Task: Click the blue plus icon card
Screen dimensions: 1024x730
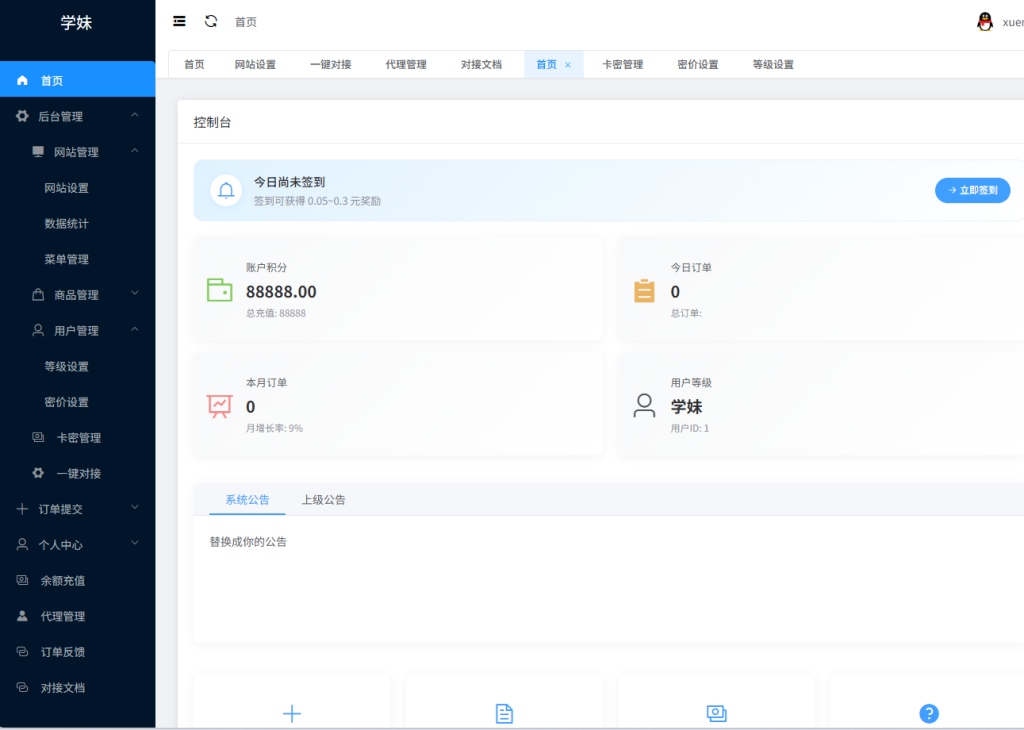Action: click(292, 713)
